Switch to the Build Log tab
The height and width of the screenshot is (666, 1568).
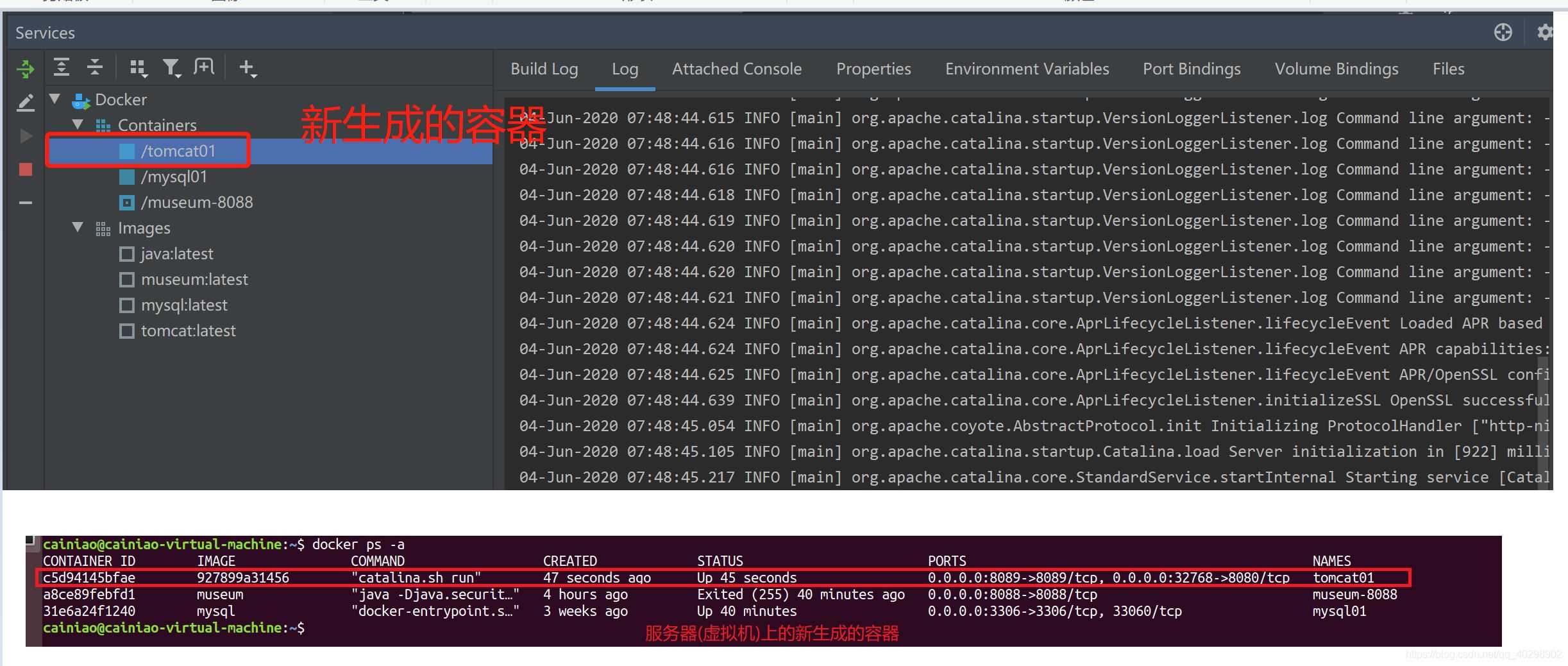click(543, 69)
